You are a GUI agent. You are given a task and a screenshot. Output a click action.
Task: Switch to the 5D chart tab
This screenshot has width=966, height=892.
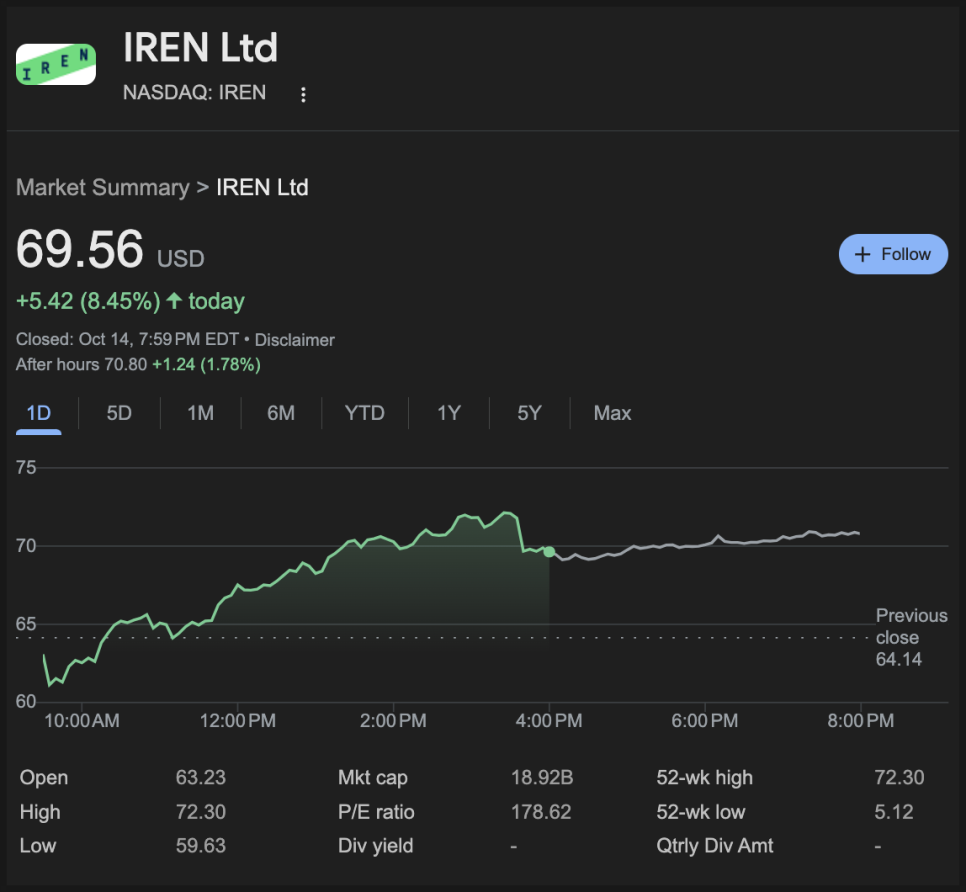119,413
